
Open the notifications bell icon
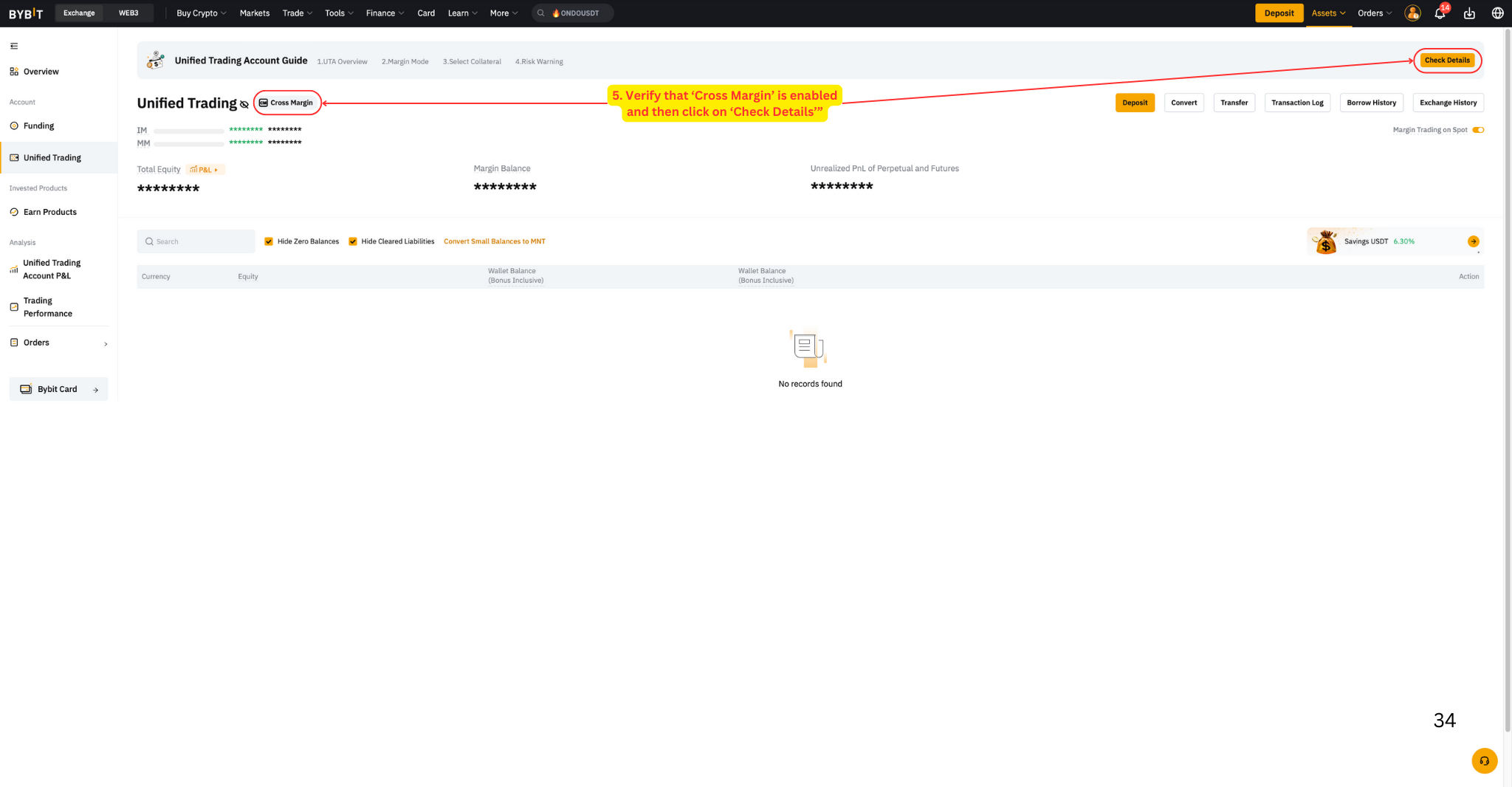click(1440, 13)
